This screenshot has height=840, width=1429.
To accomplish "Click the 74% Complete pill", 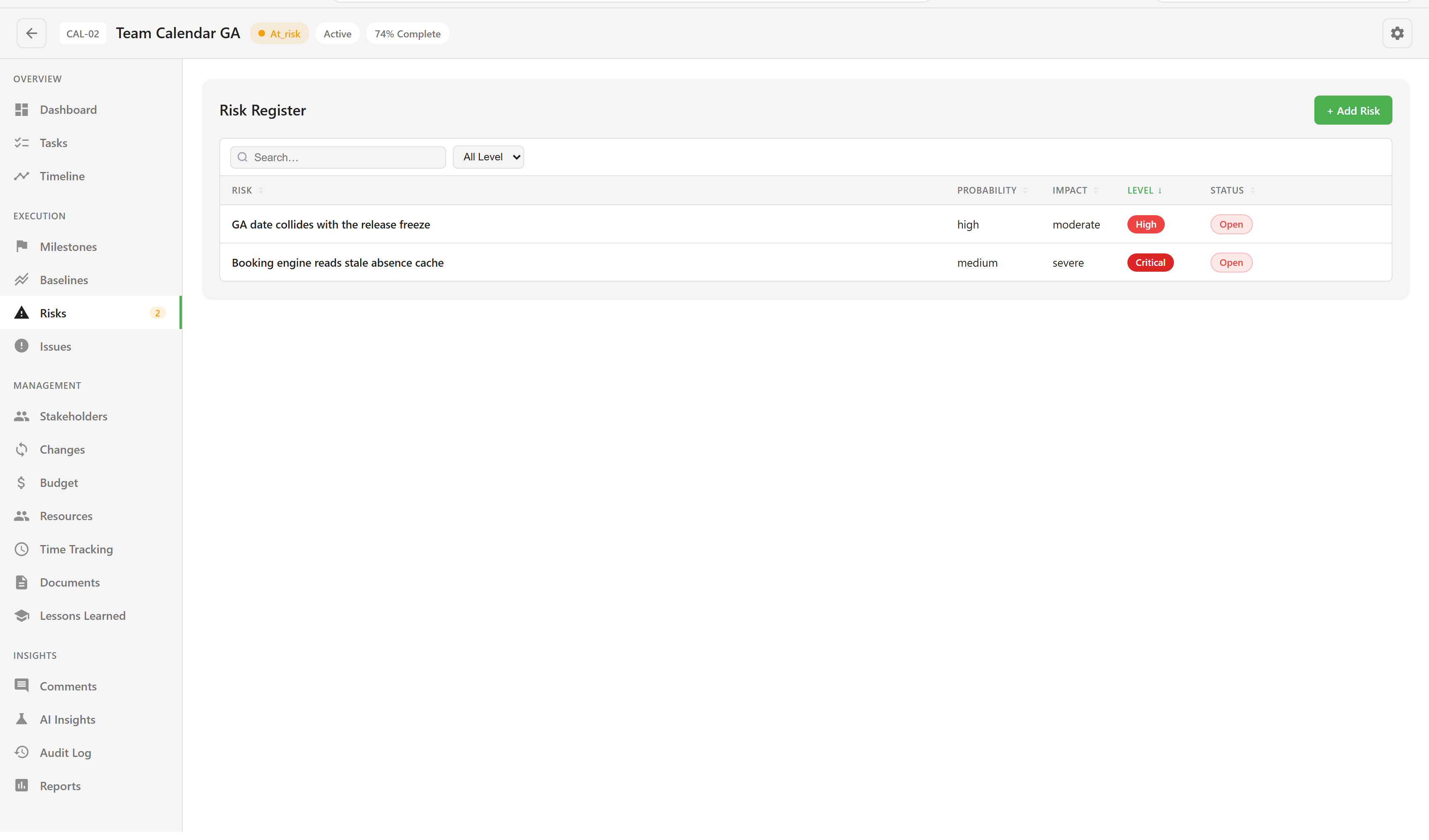I will (x=407, y=34).
